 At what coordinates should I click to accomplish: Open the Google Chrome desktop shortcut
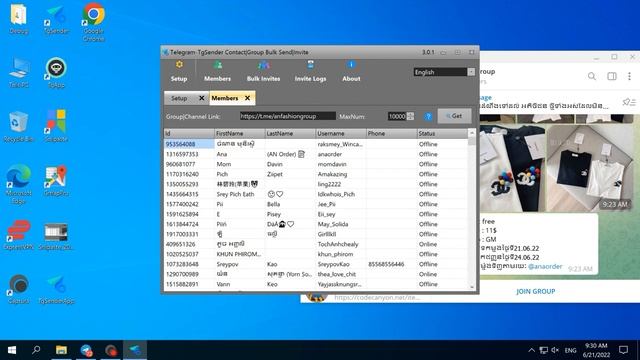click(x=93, y=22)
